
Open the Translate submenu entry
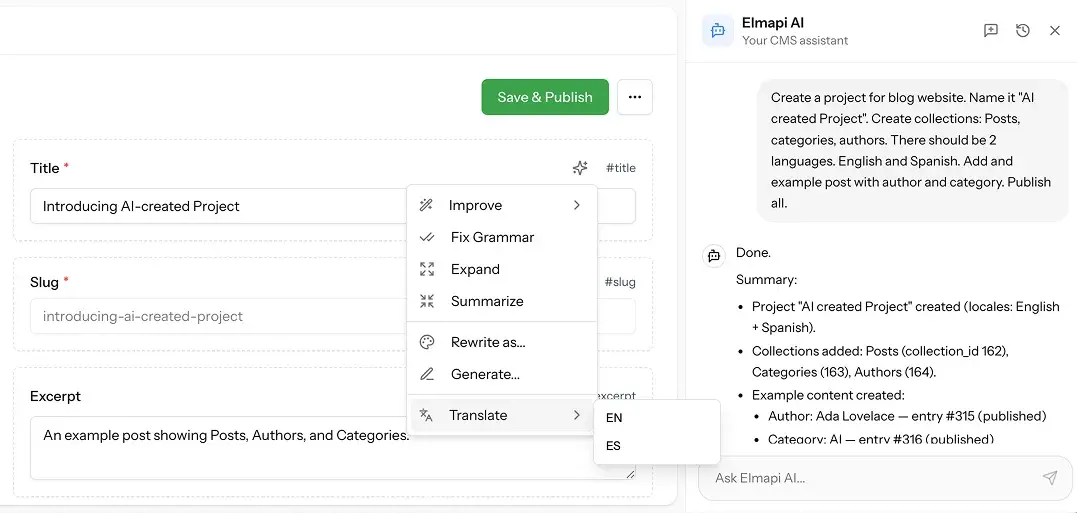[502, 415]
